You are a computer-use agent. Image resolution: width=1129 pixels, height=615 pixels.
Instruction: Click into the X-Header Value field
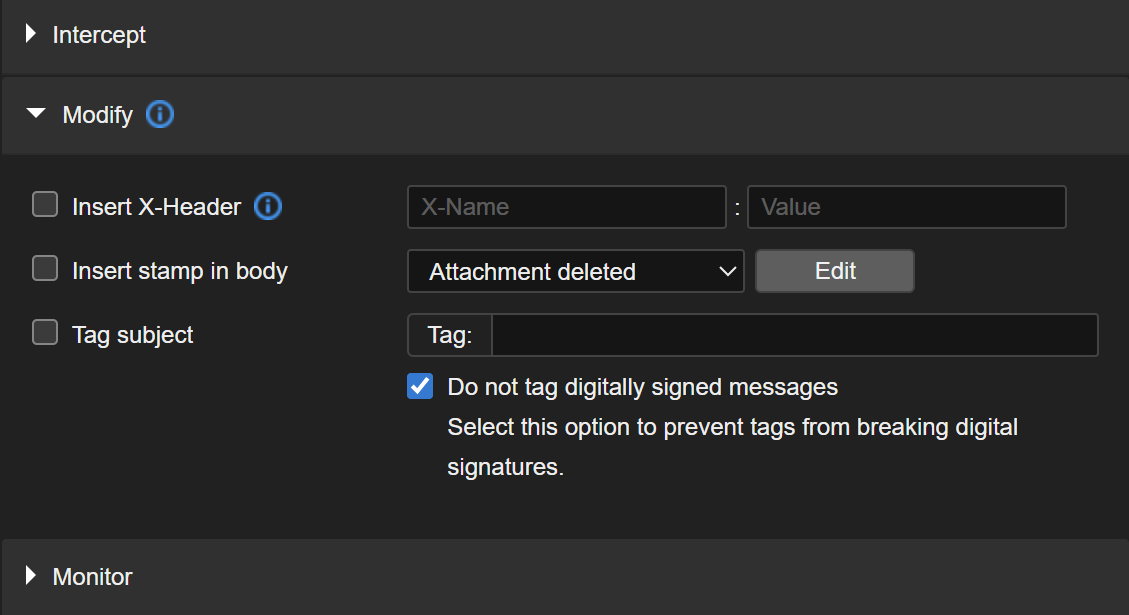coord(906,207)
